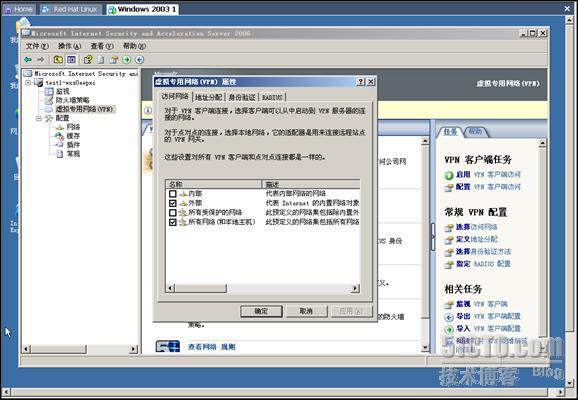Click the task pane scroll-up arrow
Screen dimensions: 578x400
542,143
